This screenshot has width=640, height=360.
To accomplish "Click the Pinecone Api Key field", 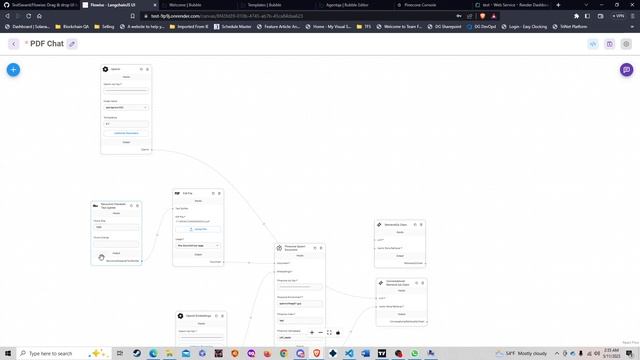I will [300, 287].
